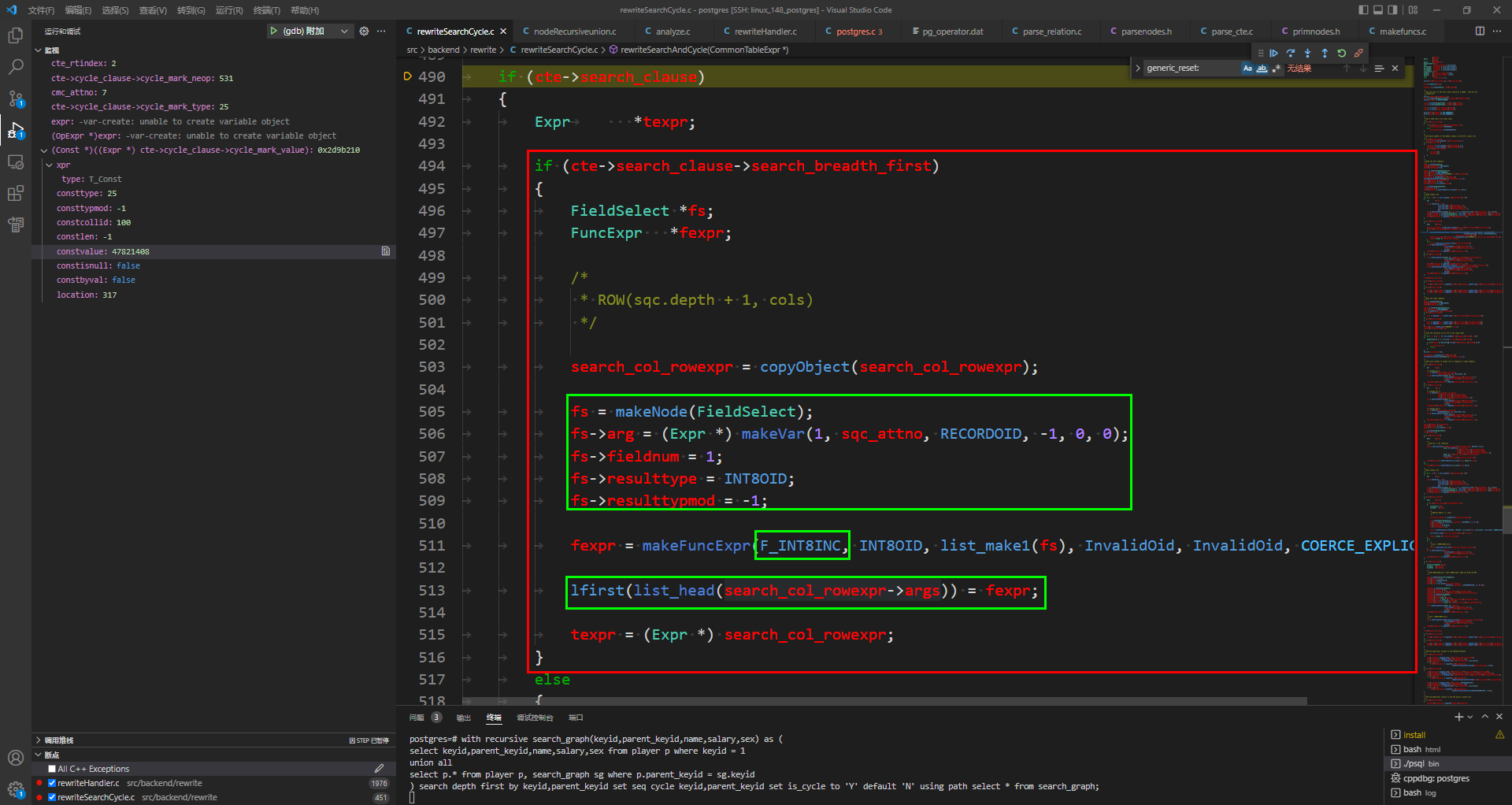Click the backend breadcrumb segment

[x=443, y=50]
